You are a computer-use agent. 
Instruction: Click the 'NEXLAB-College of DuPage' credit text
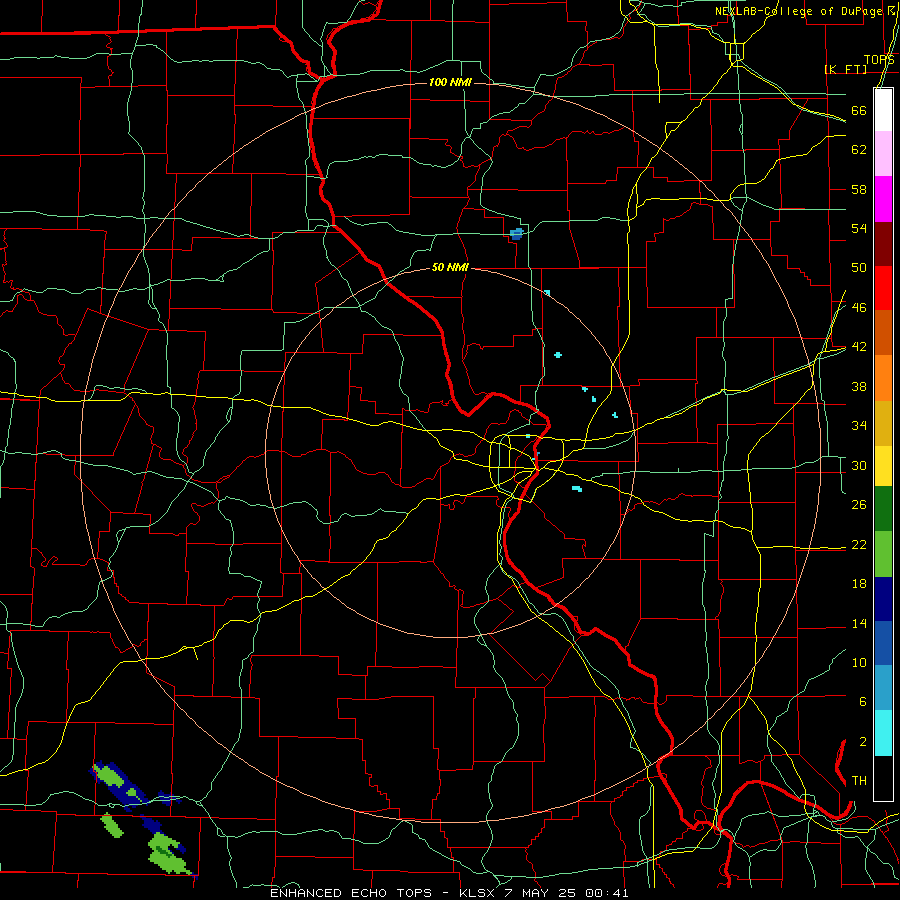(x=799, y=11)
